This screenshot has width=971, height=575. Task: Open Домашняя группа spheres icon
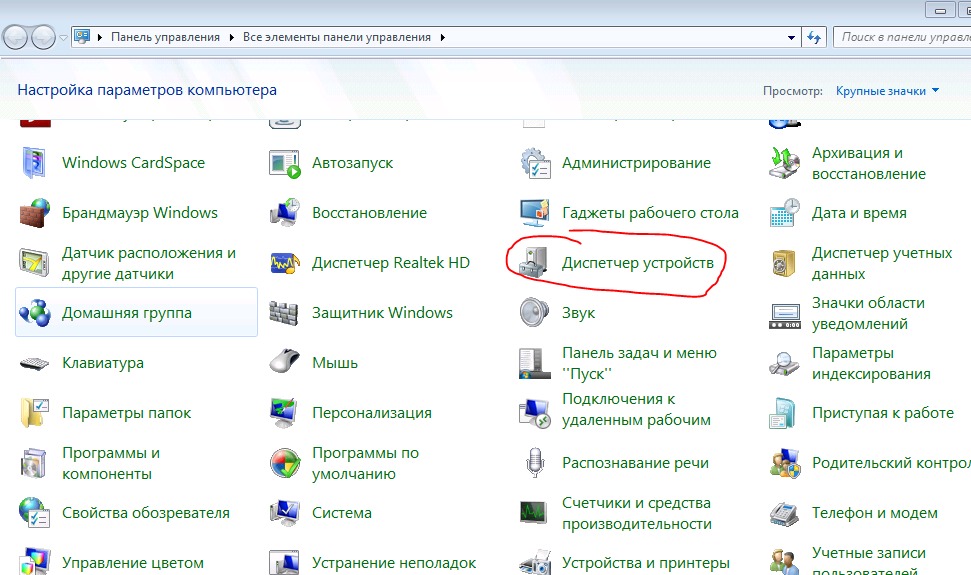35,313
